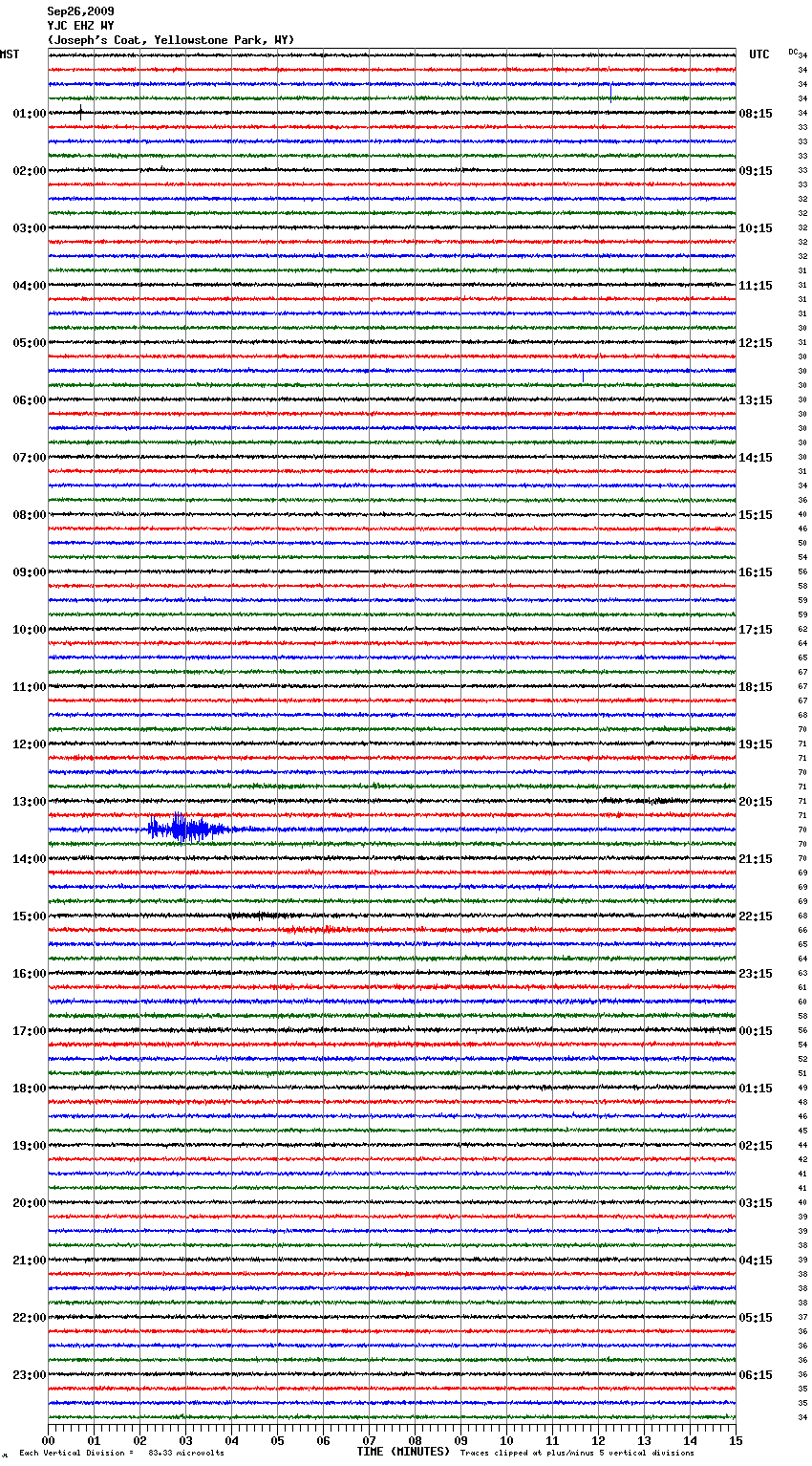Select the station code YJC EHZ WY
This screenshot has width=812, height=1466.
80,26
